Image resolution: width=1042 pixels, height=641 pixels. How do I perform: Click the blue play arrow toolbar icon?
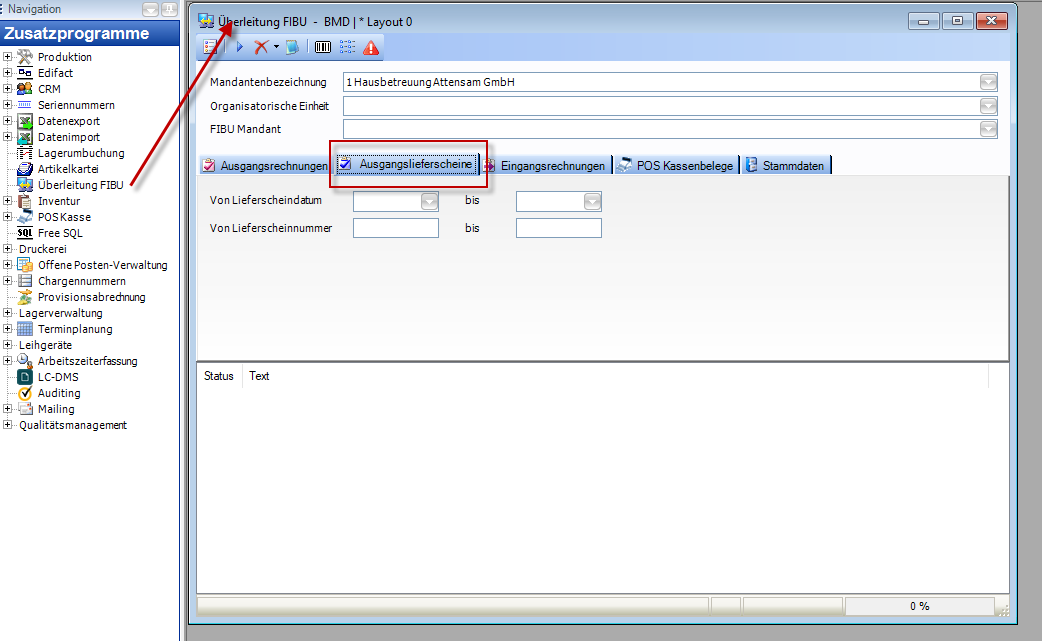(240, 47)
